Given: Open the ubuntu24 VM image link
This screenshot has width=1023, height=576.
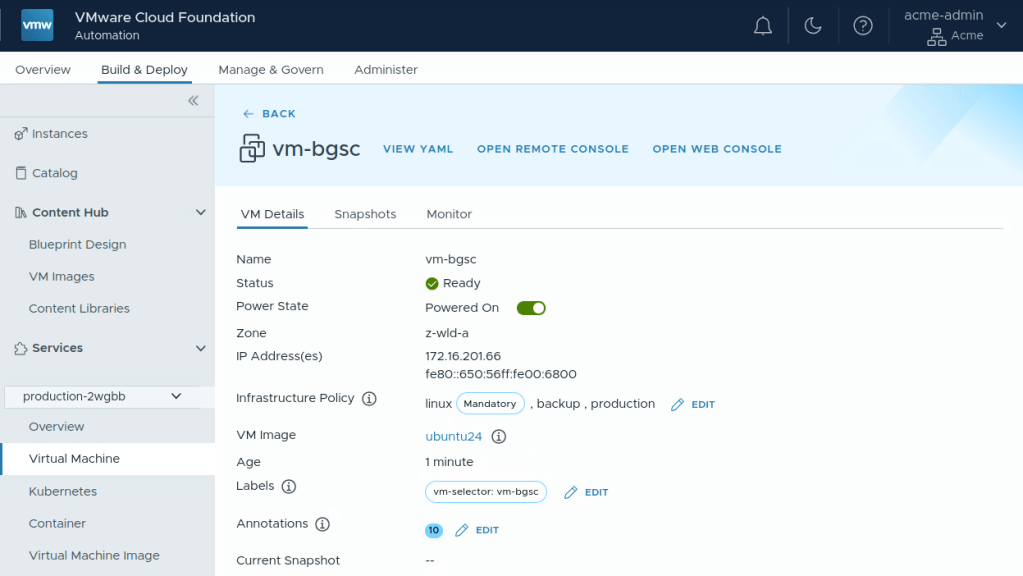Looking at the screenshot, I should click(453, 436).
